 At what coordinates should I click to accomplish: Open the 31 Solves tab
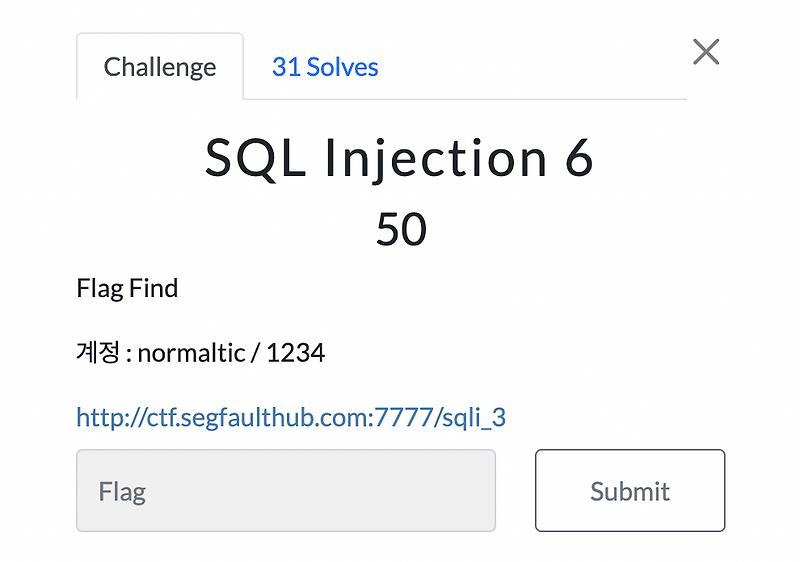325,67
